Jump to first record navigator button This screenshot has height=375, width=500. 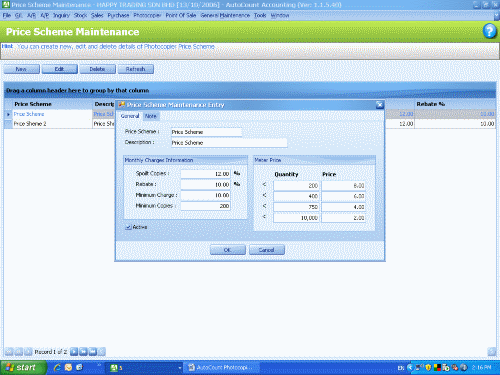point(9,351)
